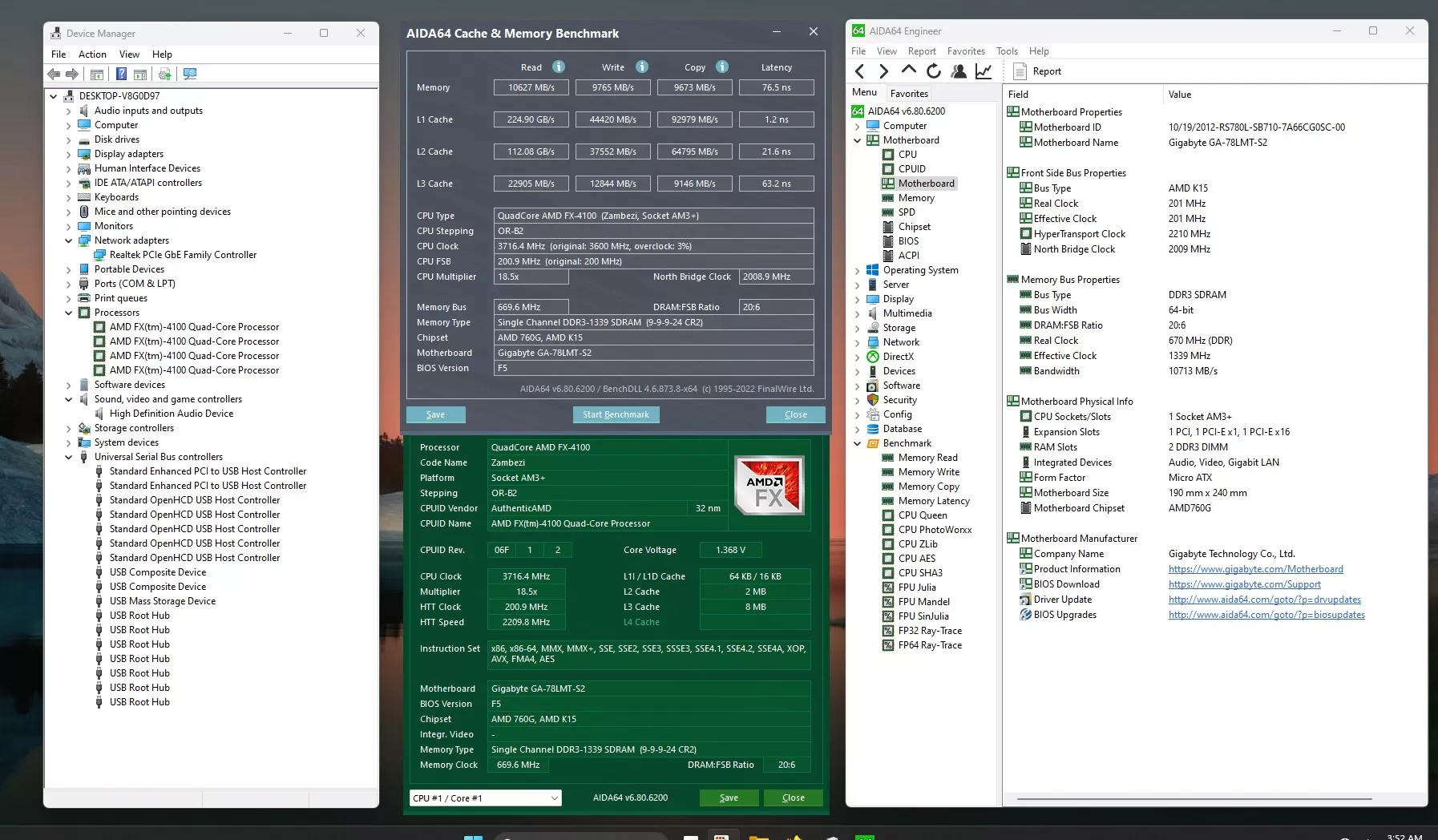This screenshot has width=1438, height=840.
Task: Click AIDA64 graph chart toolbar icon
Action: pyautogui.click(x=984, y=71)
